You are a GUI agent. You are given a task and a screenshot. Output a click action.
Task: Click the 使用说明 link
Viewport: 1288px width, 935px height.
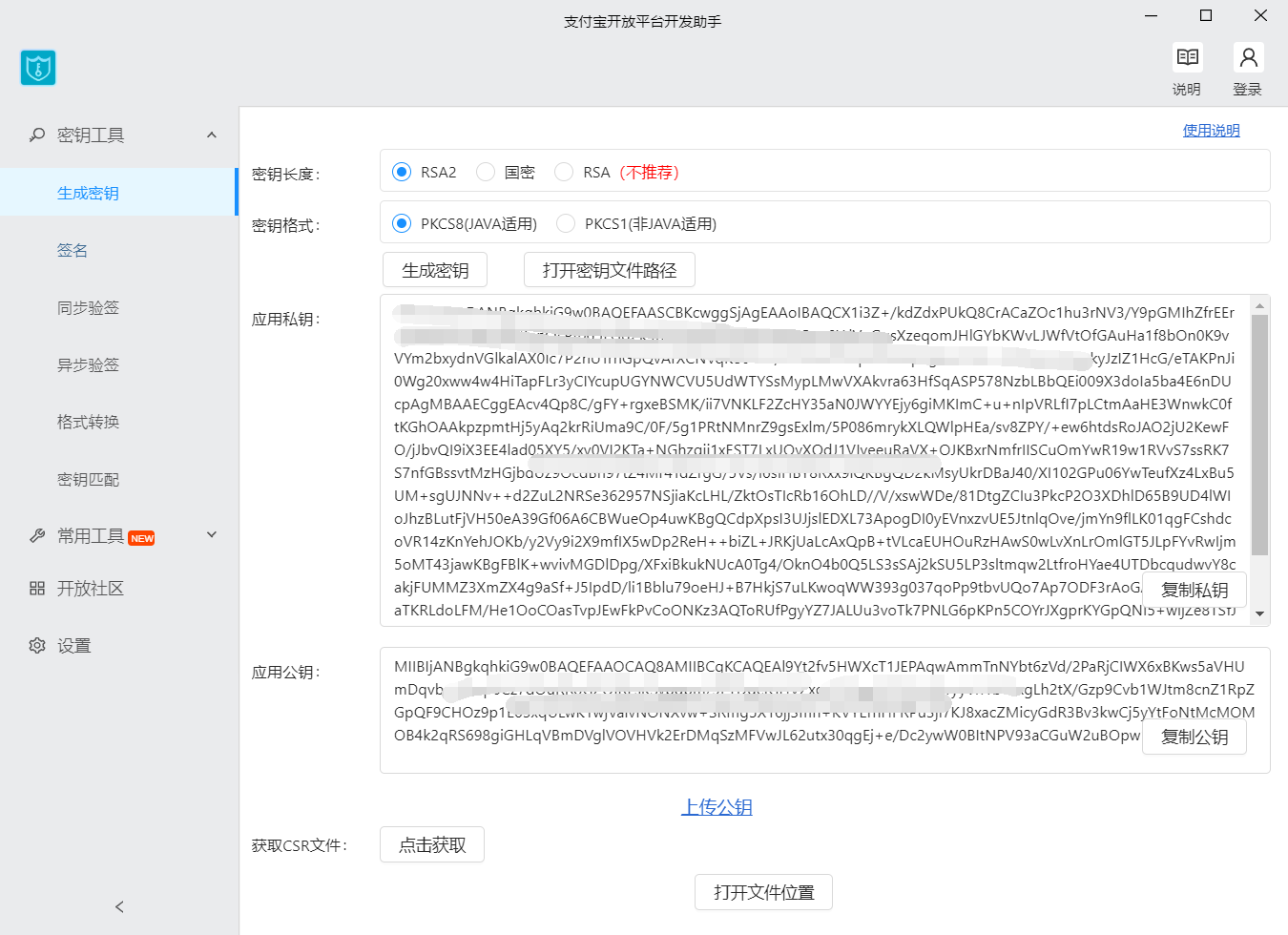tap(1212, 131)
